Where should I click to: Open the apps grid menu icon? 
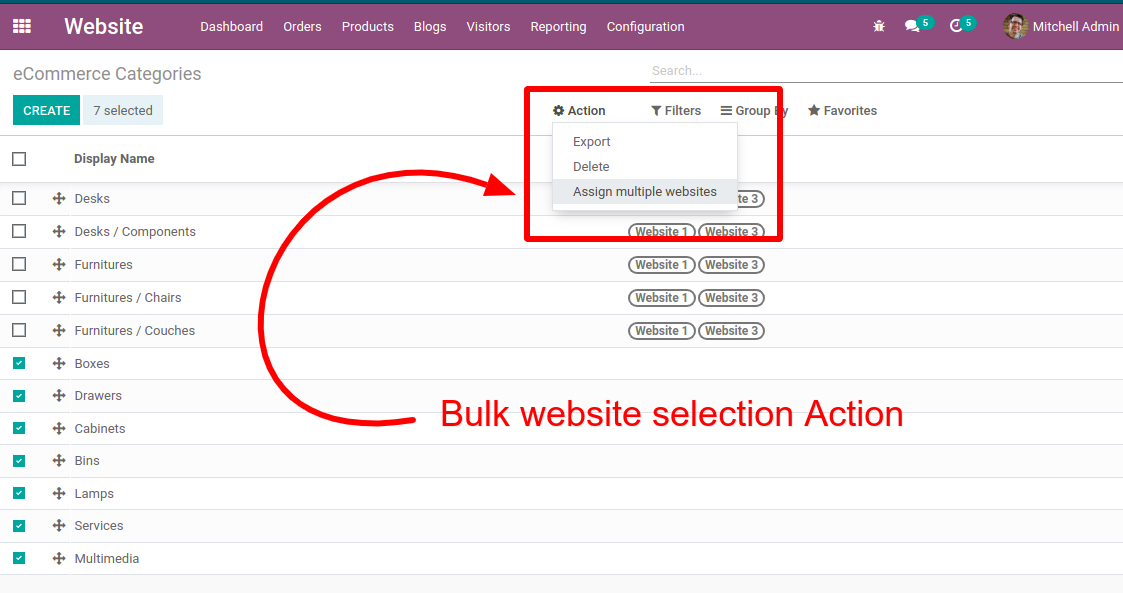(22, 26)
